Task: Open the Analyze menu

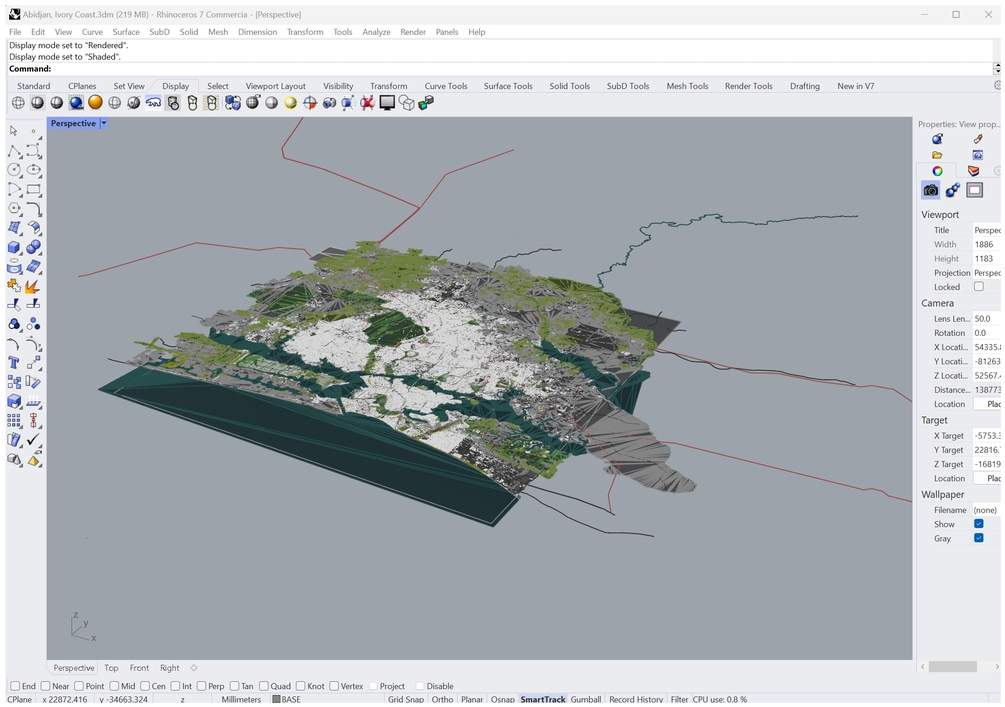Action: point(376,32)
